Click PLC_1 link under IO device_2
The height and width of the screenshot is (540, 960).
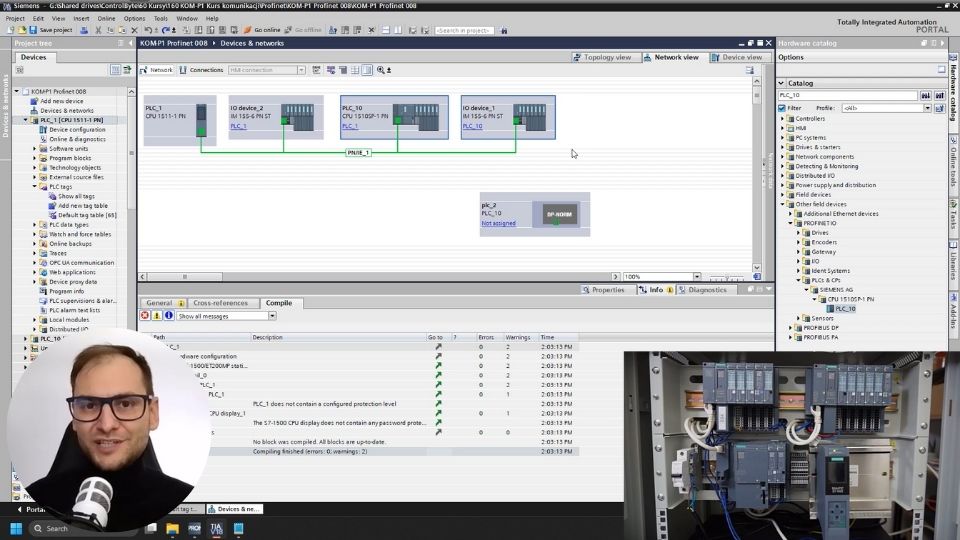pos(238,126)
